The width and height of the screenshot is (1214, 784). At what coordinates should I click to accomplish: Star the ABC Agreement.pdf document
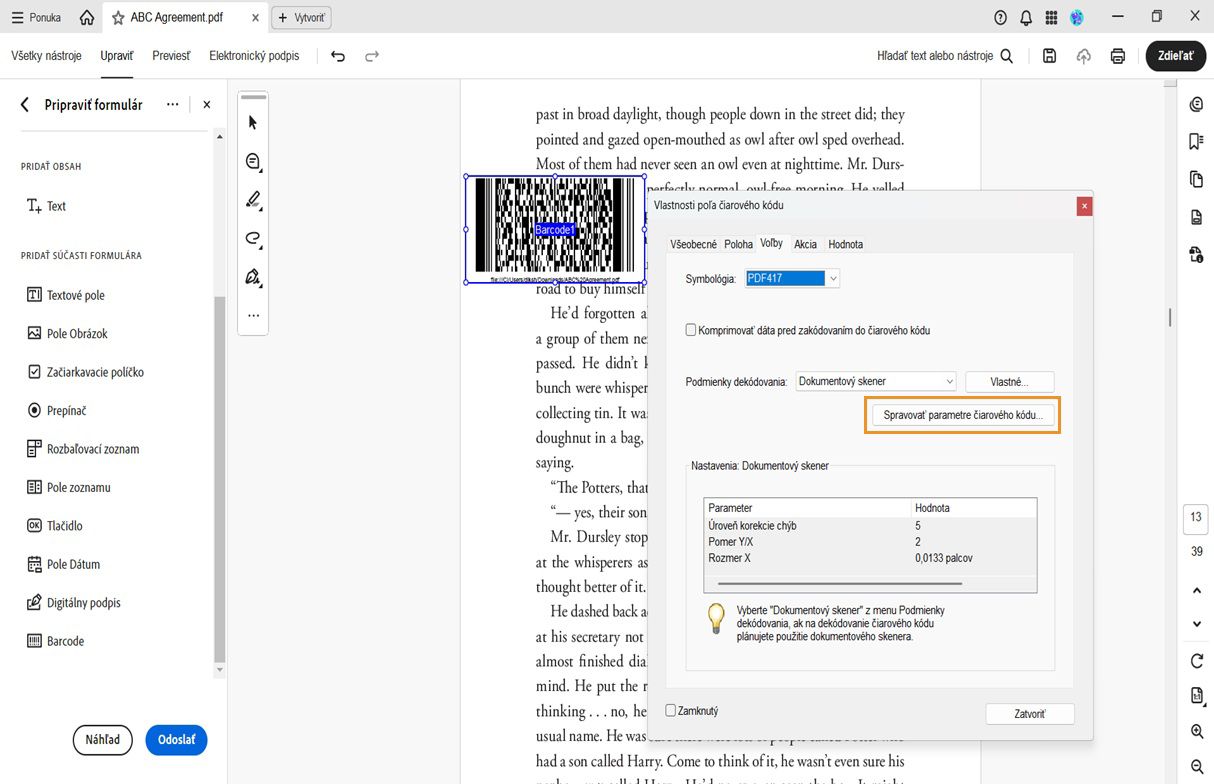coord(118,18)
